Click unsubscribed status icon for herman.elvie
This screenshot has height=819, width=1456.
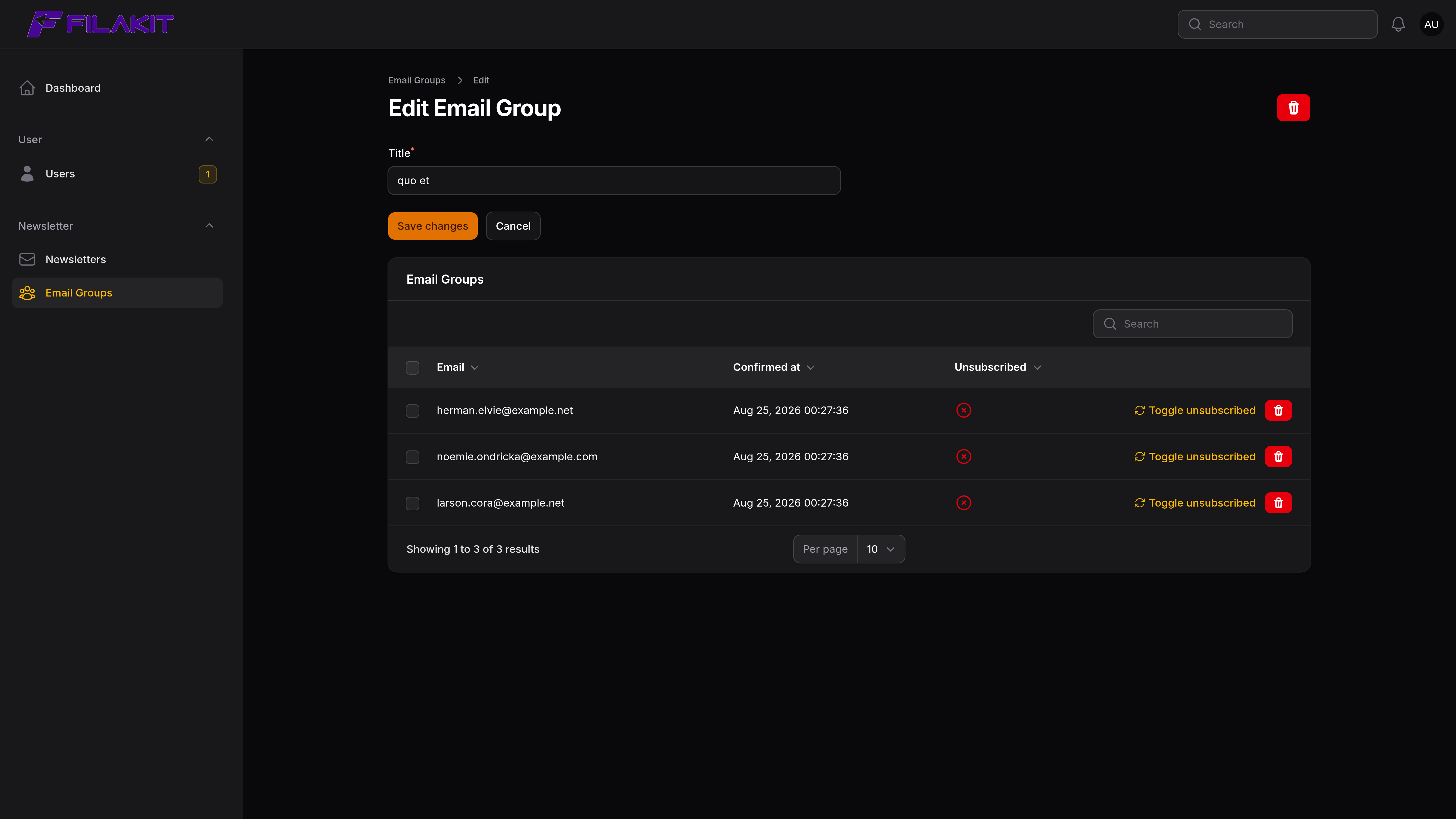964,410
